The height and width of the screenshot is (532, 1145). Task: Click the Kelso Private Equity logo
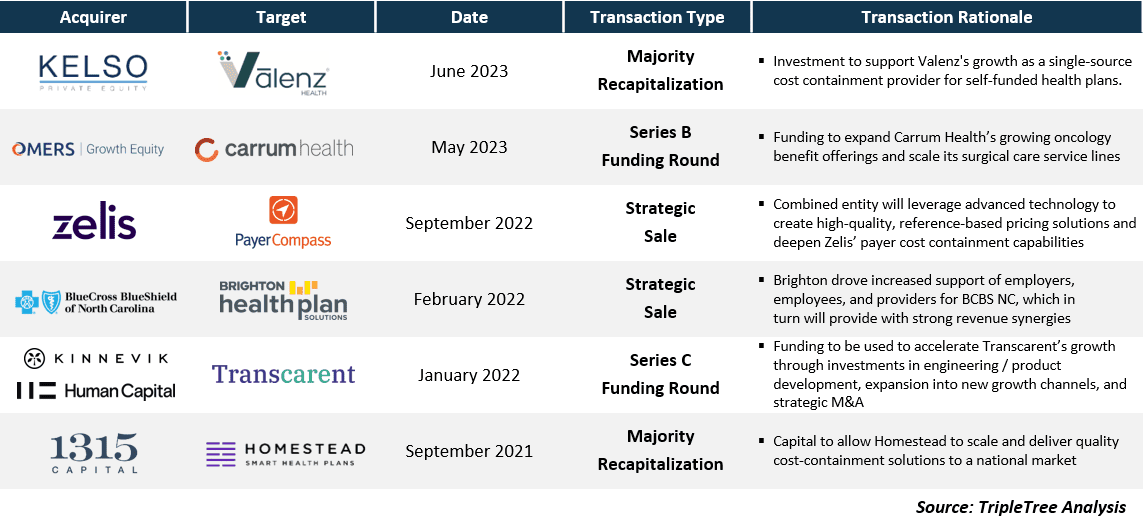(x=93, y=72)
